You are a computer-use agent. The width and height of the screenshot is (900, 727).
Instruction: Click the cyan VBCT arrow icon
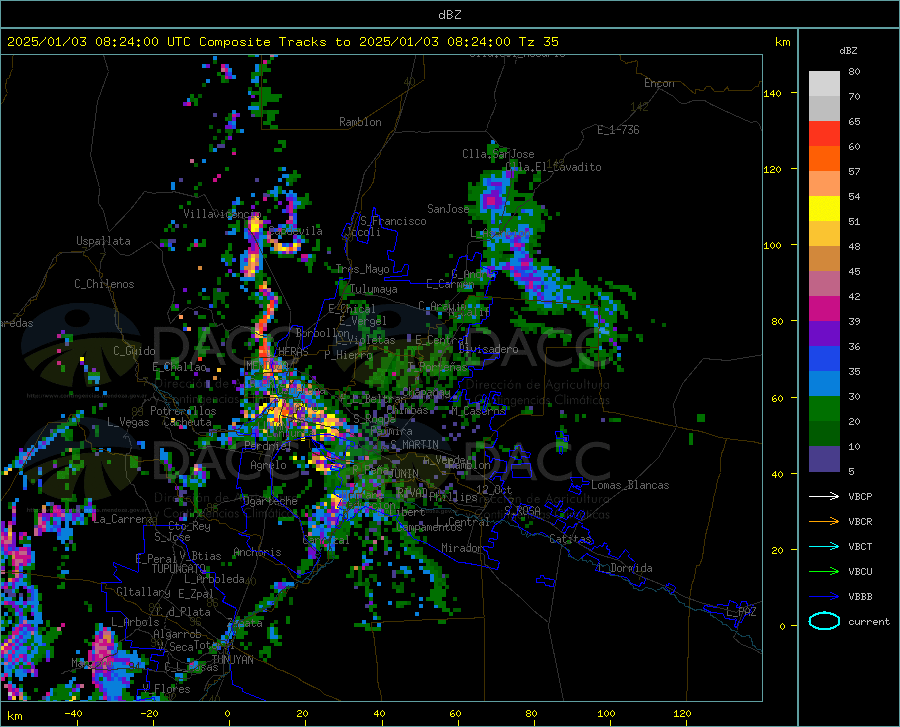824,546
